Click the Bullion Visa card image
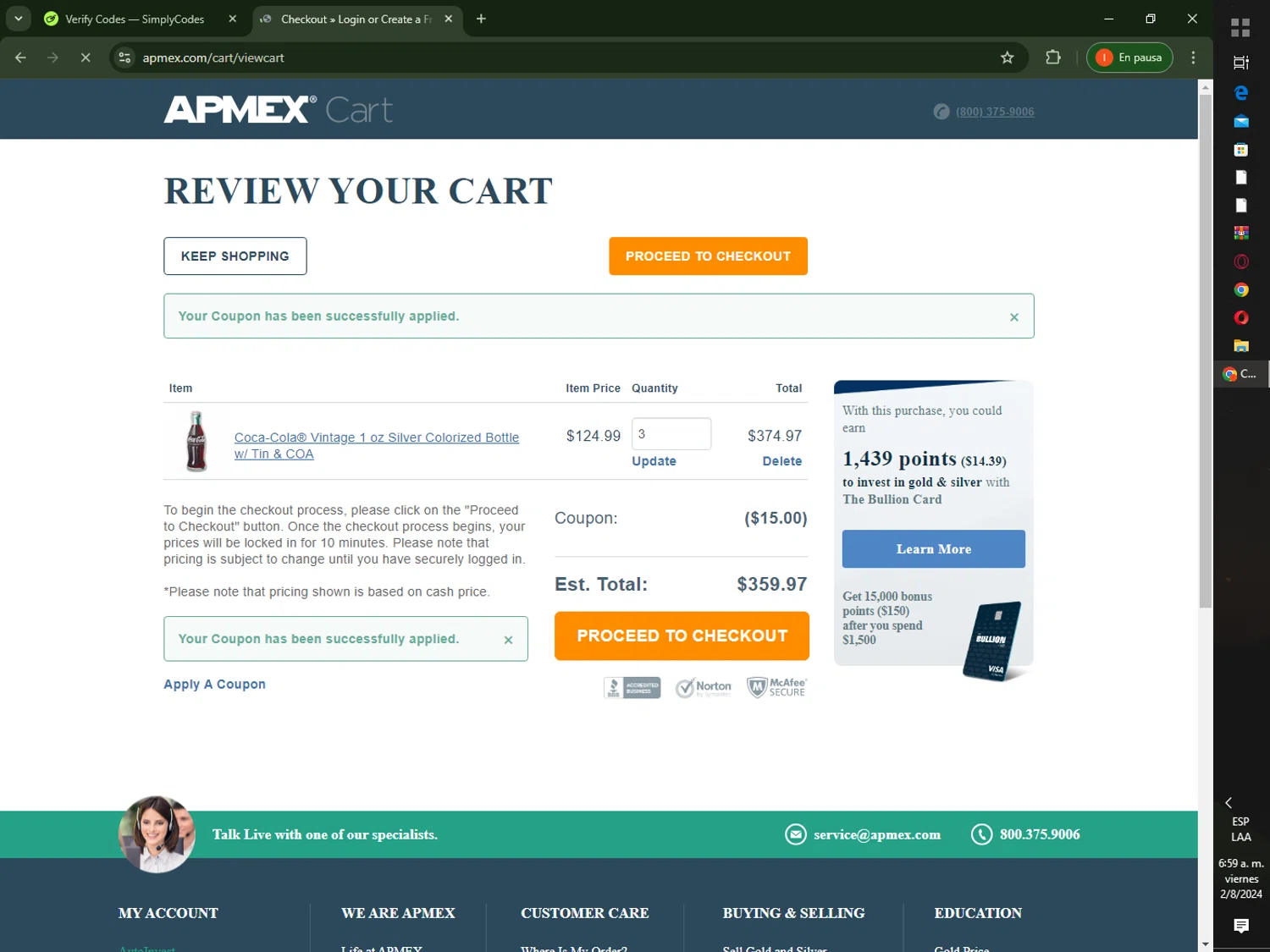 click(x=992, y=641)
